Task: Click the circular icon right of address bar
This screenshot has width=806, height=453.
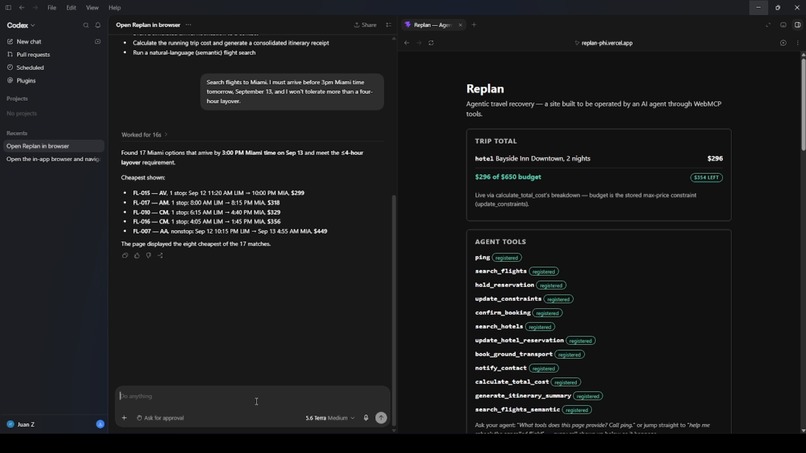Action: click(783, 43)
